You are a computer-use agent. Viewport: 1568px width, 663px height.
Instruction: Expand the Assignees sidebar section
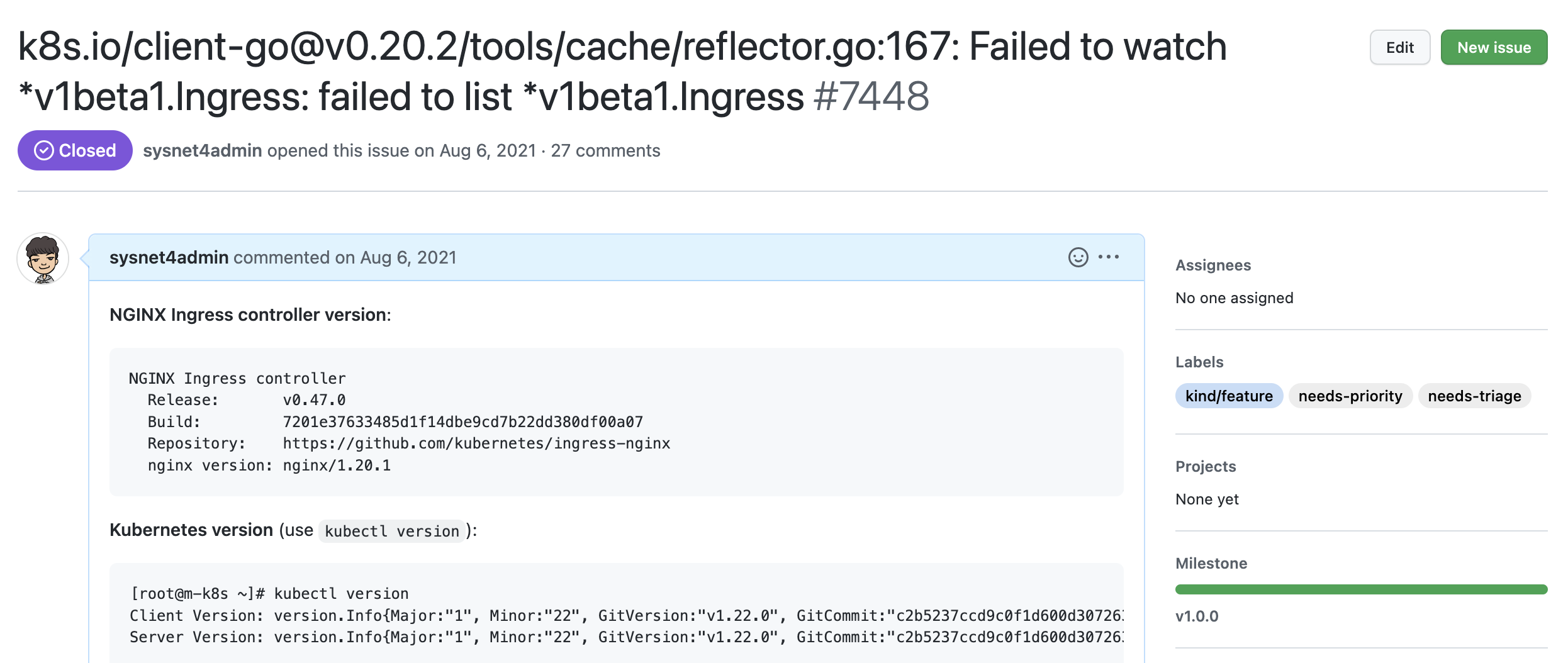(x=1213, y=265)
